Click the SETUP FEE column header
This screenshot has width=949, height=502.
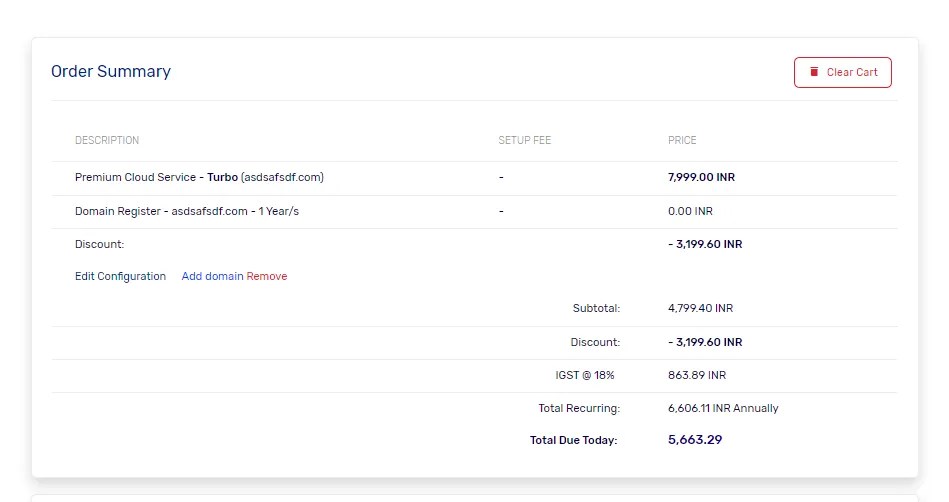pyautogui.click(x=524, y=140)
